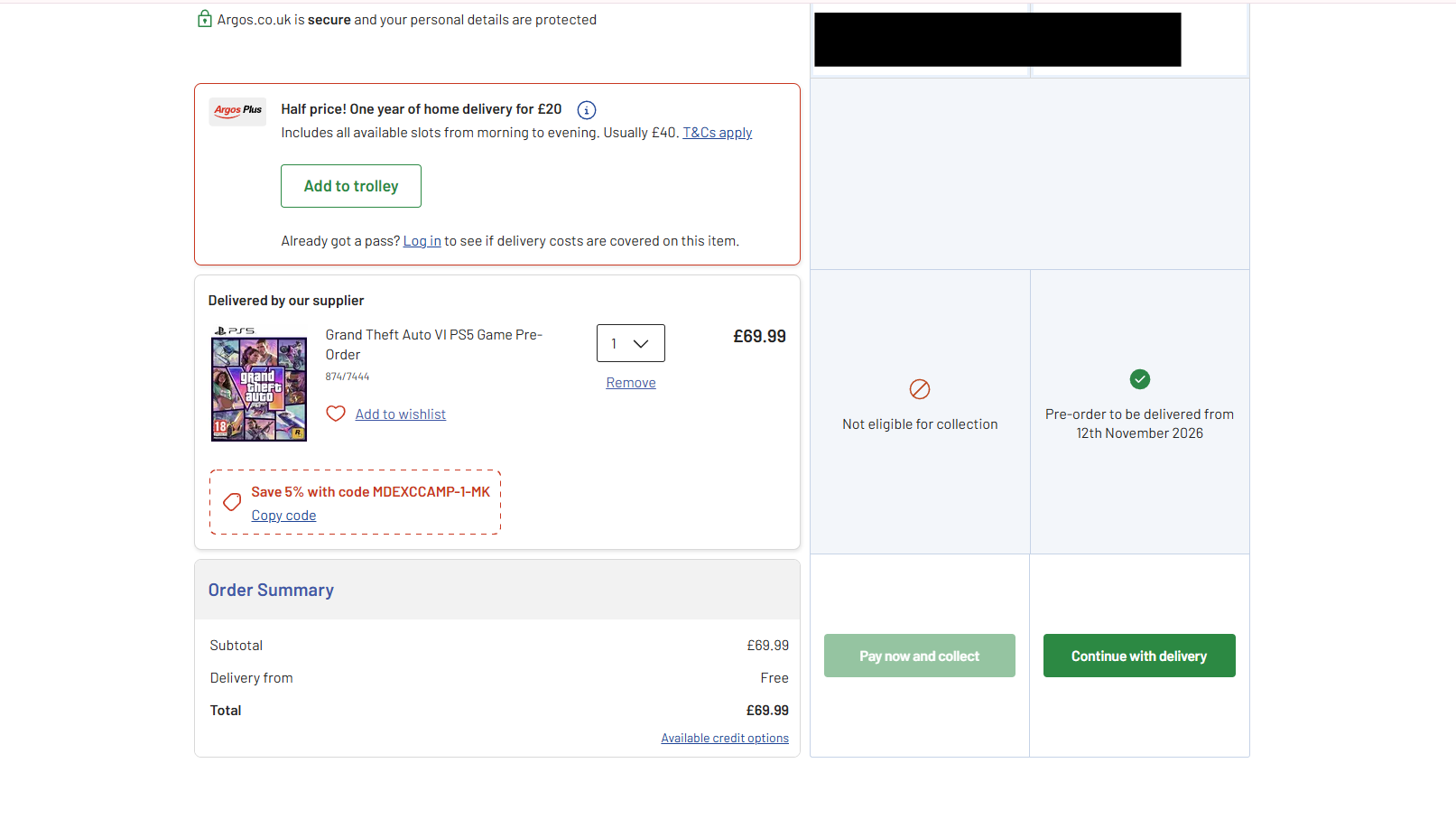Image resolution: width=1456 pixels, height=819 pixels.
Task: Click the Argos Plus logo
Action: (237, 111)
